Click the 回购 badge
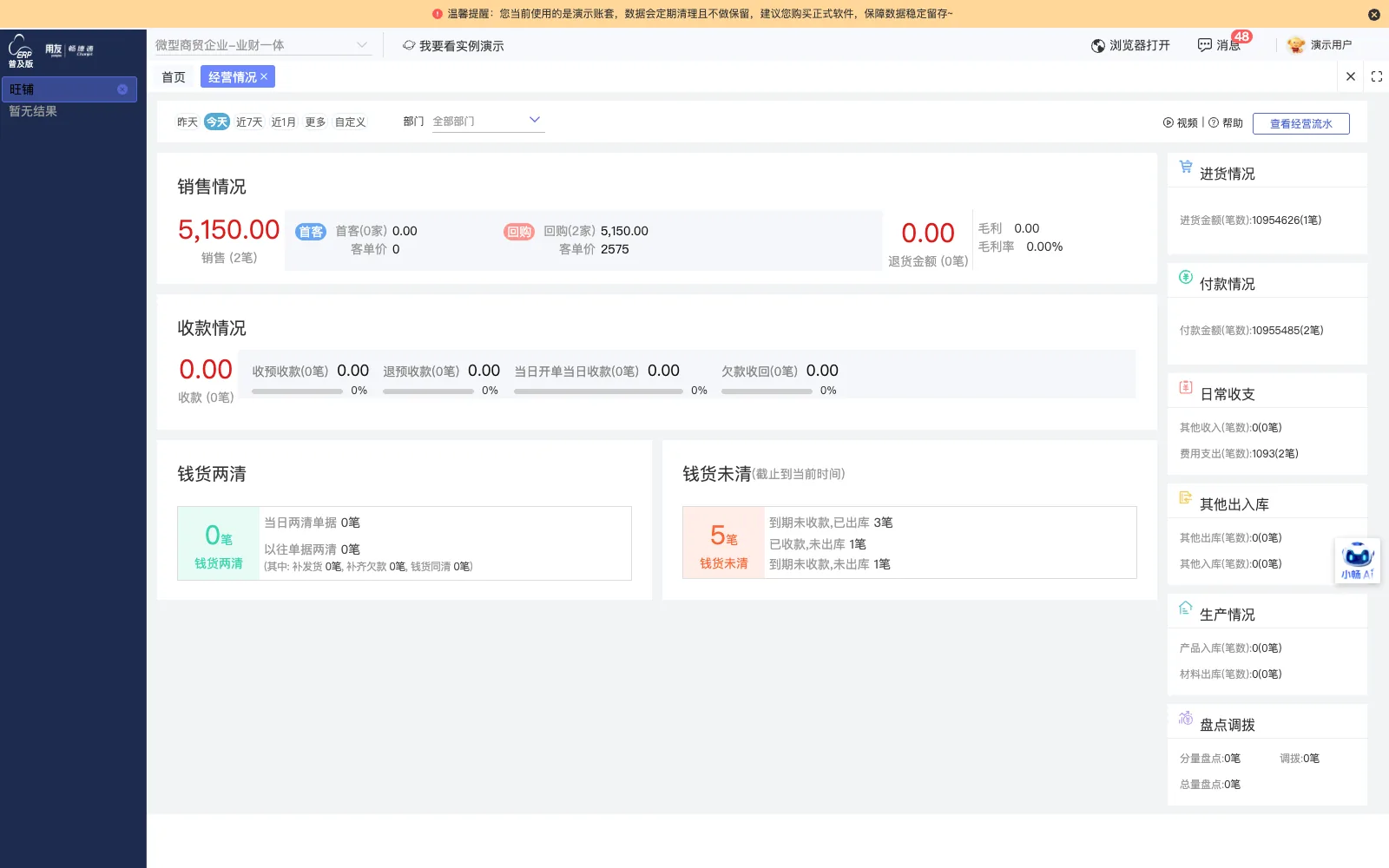Screen dimensions: 1389x868 (519, 232)
